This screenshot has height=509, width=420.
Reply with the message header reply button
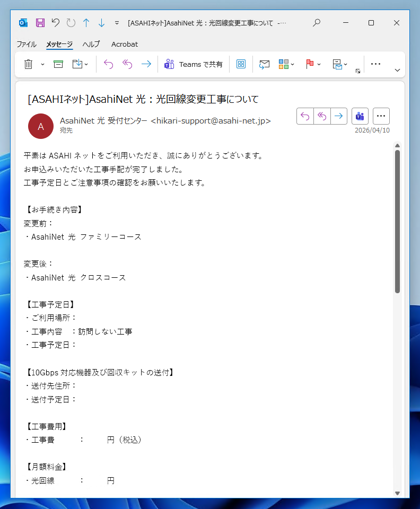click(305, 116)
